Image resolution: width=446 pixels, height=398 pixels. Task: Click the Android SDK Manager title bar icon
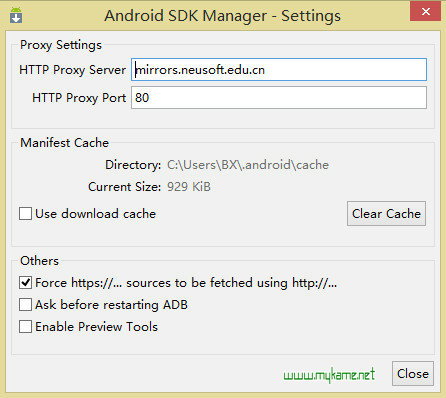[x=16, y=15]
